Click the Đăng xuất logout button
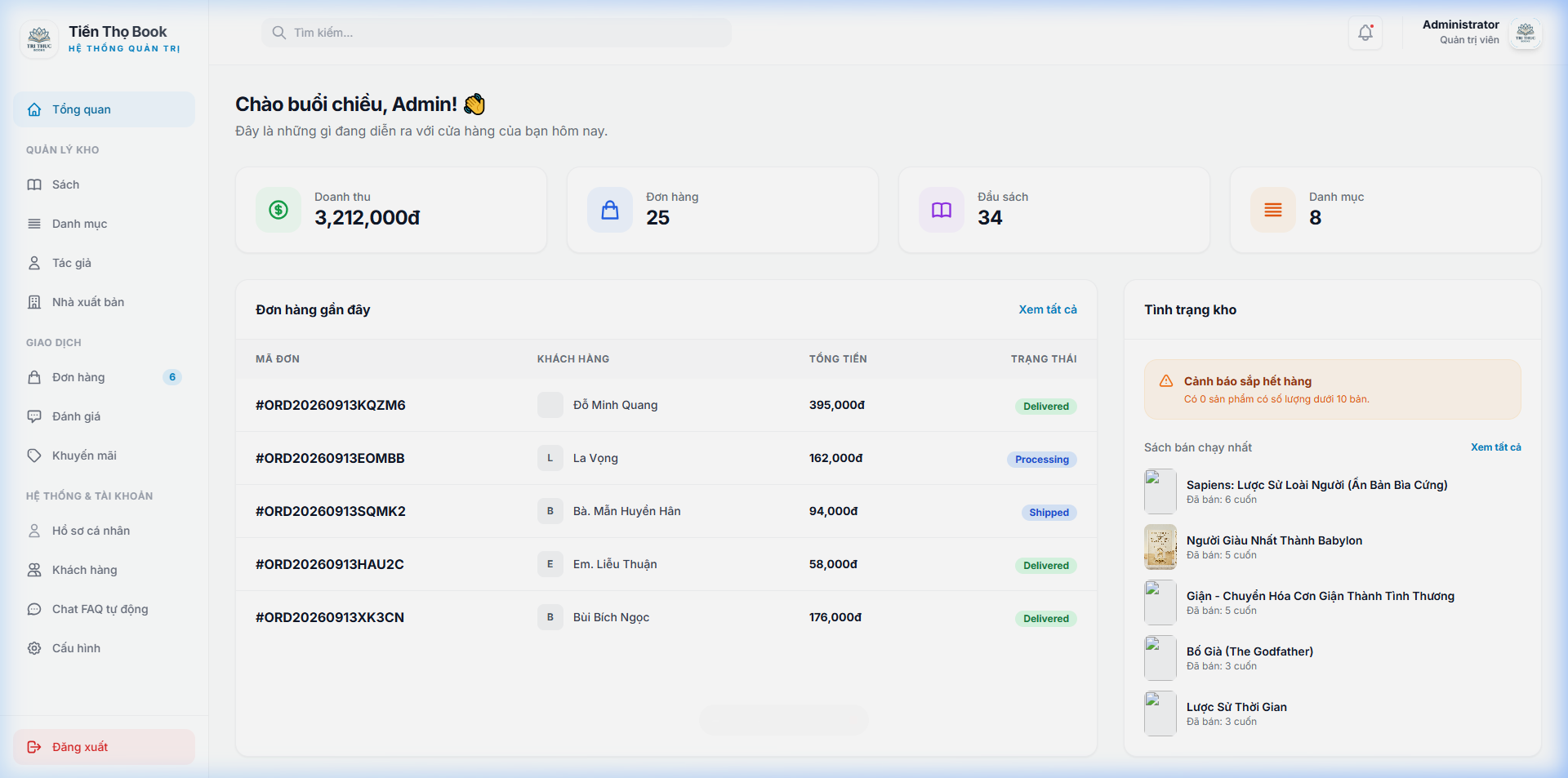 pos(104,747)
